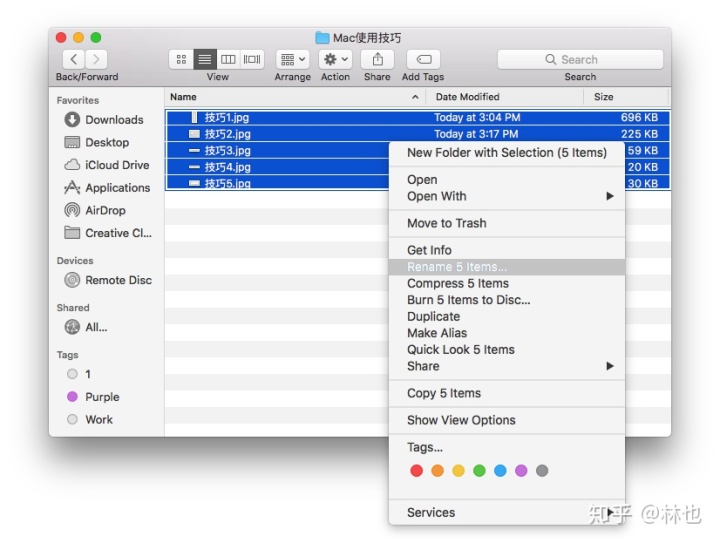Click the Share toolbar button
The image size is (720, 543).
[377, 59]
